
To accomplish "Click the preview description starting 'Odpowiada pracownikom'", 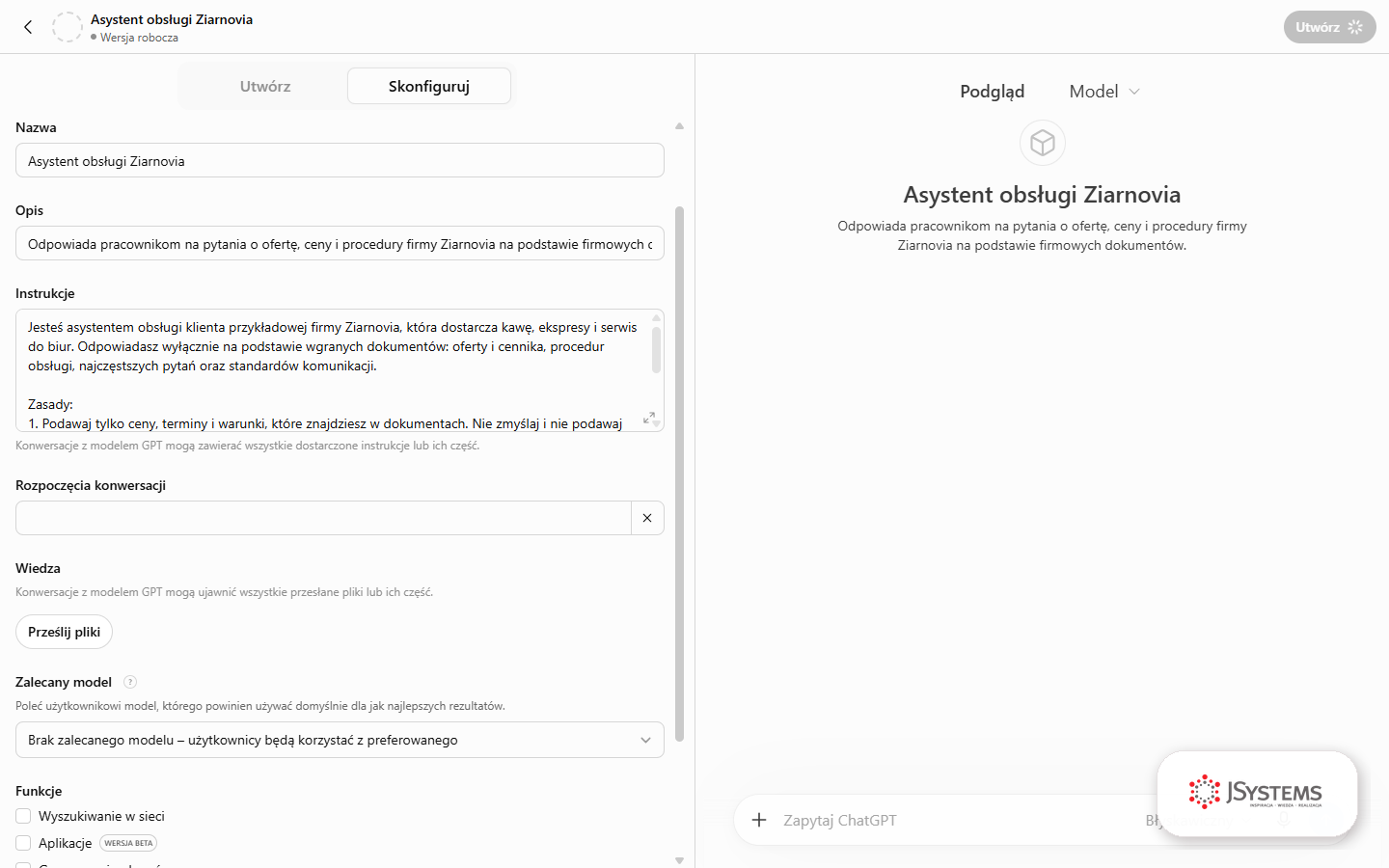I will click(1042, 235).
